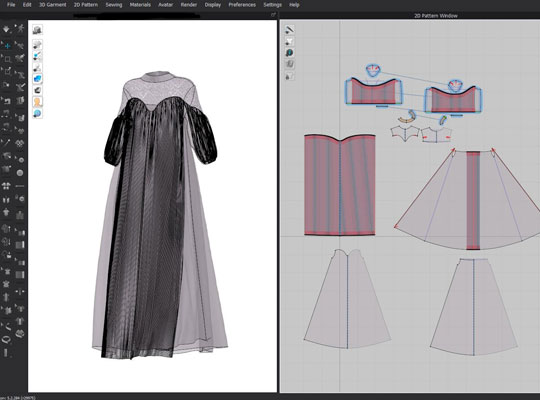Click the dashed-square edit pattern tool
Viewport: 540px width, 400px height.
point(7,58)
